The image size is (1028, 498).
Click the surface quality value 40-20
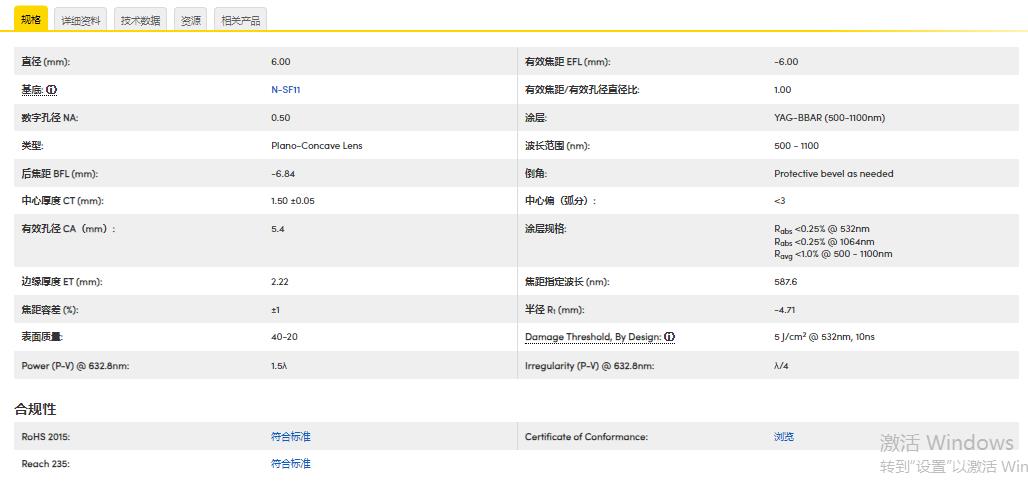[x=284, y=337]
